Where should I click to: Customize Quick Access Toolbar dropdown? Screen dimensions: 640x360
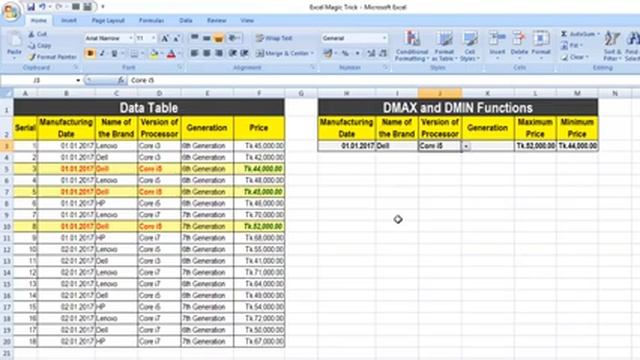(x=103, y=7)
